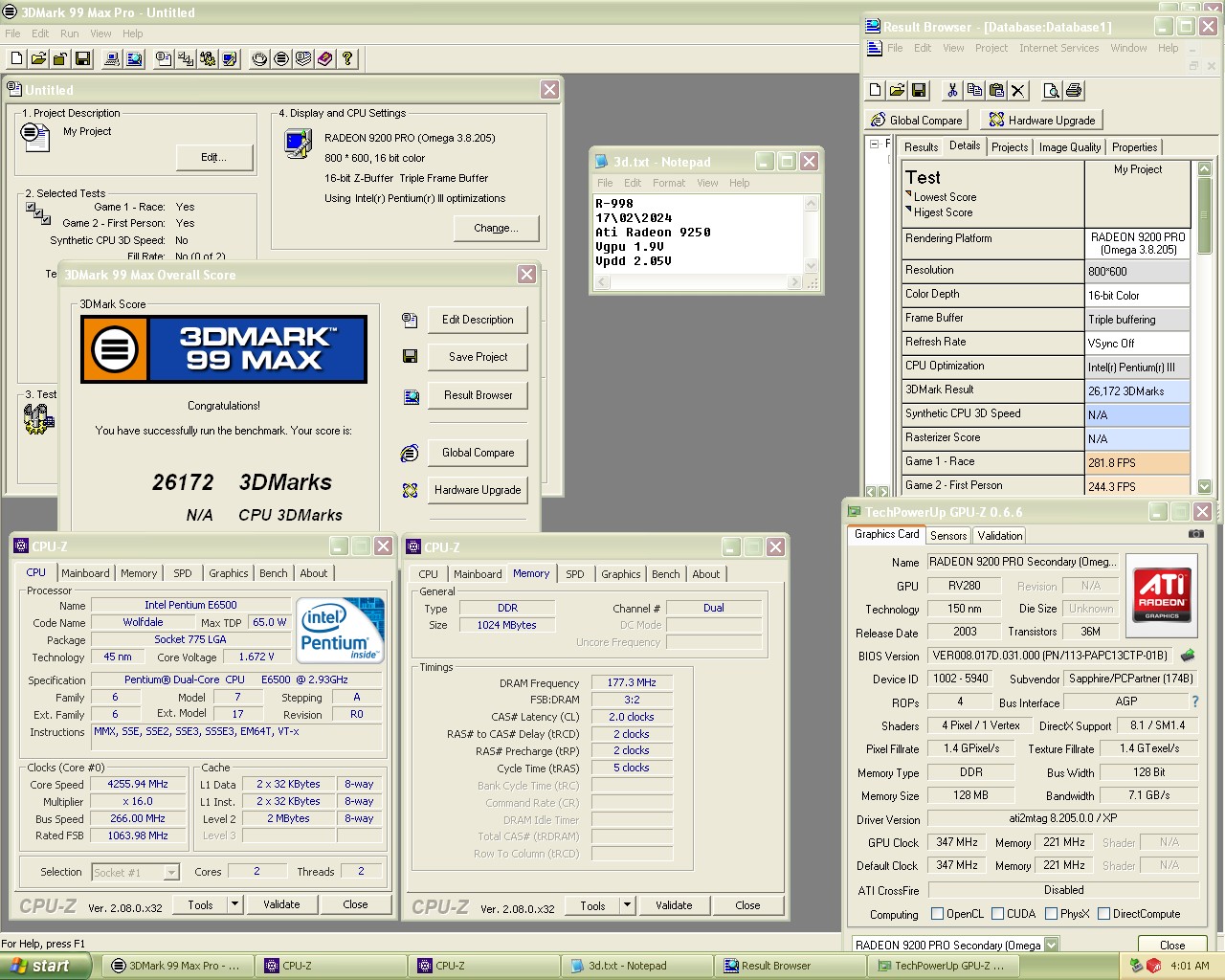The height and width of the screenshot is (980, 1225).
Task: Click the computer system info toolbar icon
Action: (112, 59)
